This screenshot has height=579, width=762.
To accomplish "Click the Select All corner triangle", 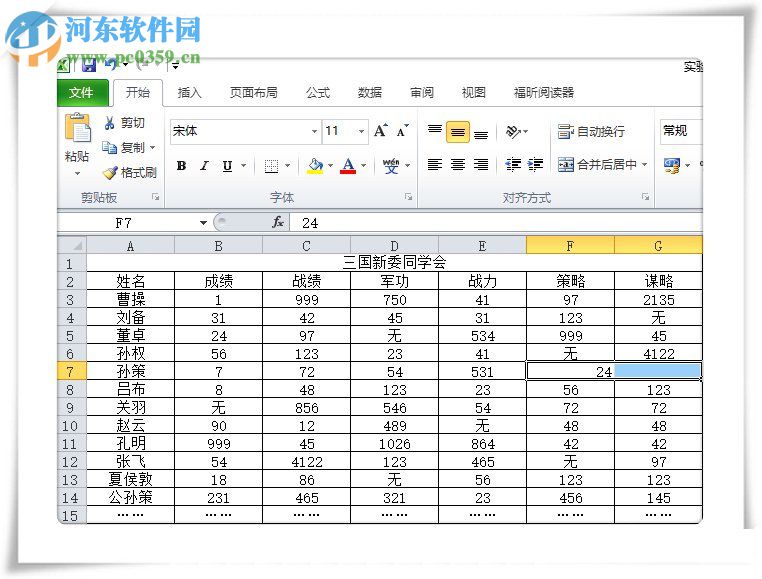I will pos(72,246).
